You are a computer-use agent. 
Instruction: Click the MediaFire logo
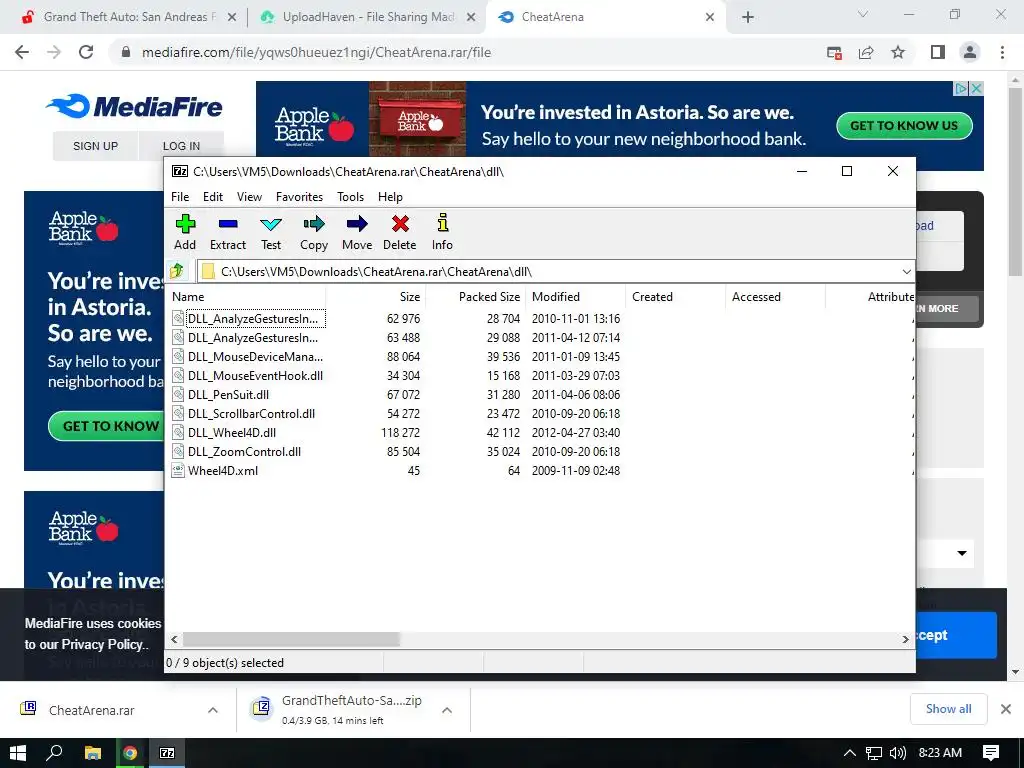[134, 106]
